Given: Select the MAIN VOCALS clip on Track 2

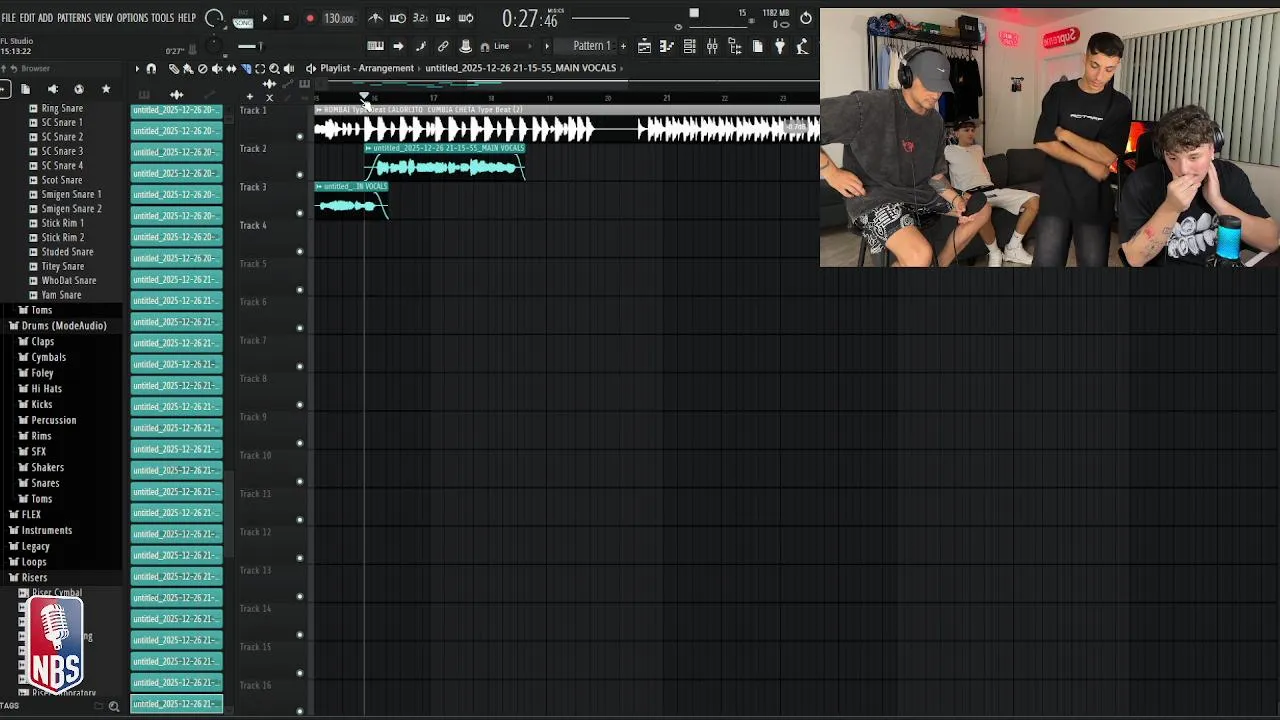Looking at the screenshot, I should [445, 162].
